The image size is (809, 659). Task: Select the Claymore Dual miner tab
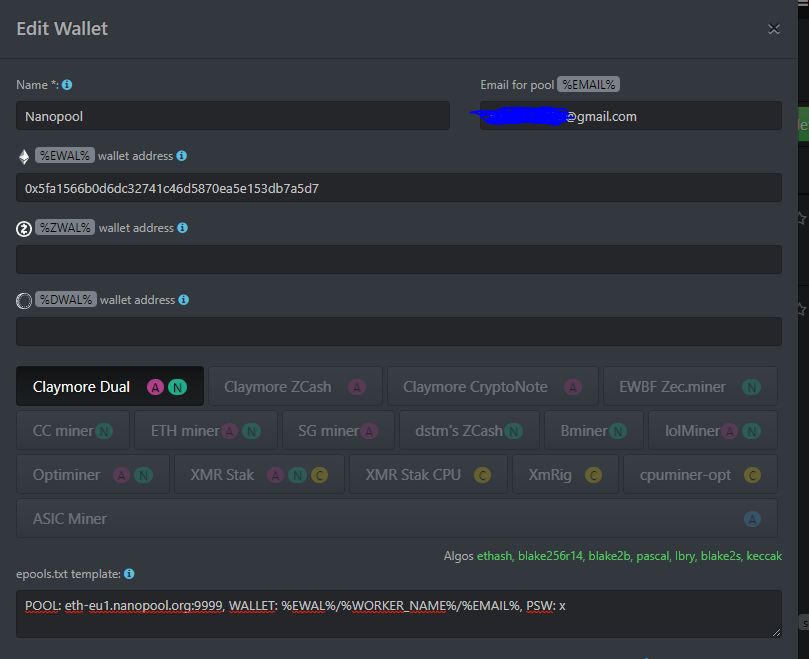(110, 387)
